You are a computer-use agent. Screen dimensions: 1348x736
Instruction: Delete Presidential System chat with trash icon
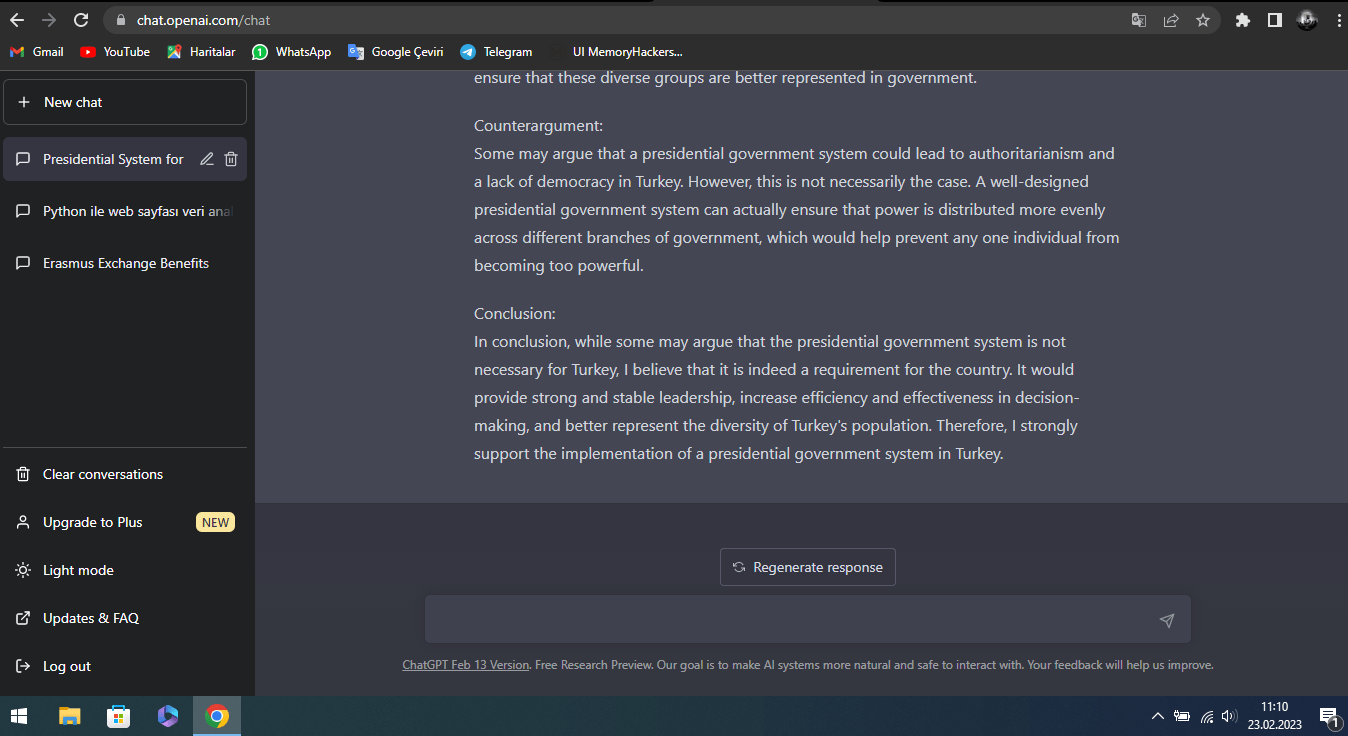231,159
